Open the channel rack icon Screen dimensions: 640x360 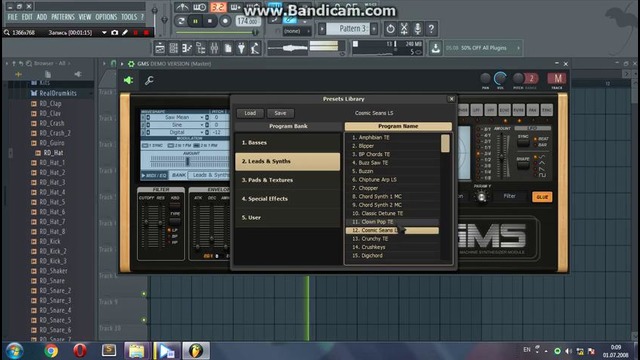173,48
